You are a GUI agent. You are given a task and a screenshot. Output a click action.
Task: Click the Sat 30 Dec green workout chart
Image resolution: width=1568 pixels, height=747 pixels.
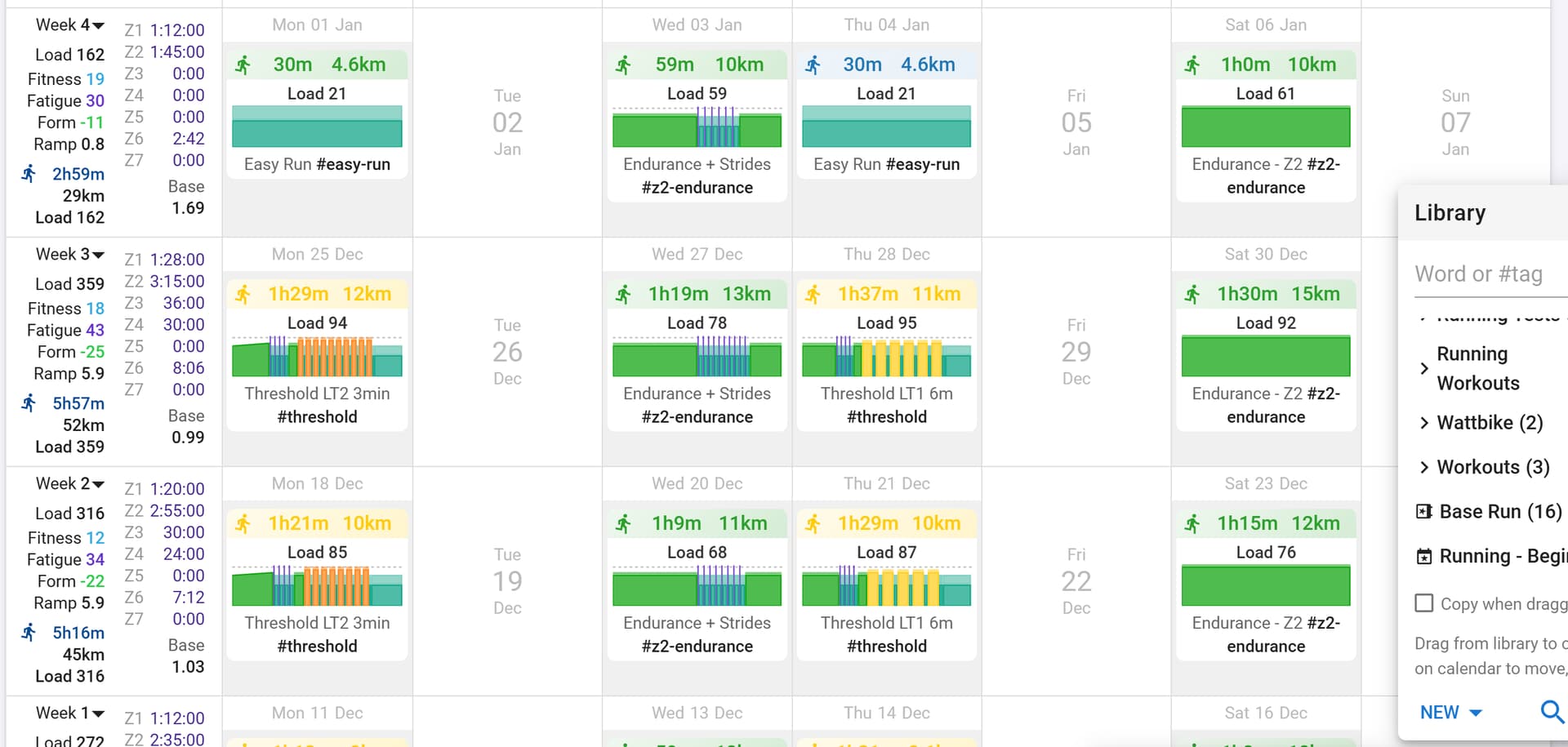(x=1266, y=356)
